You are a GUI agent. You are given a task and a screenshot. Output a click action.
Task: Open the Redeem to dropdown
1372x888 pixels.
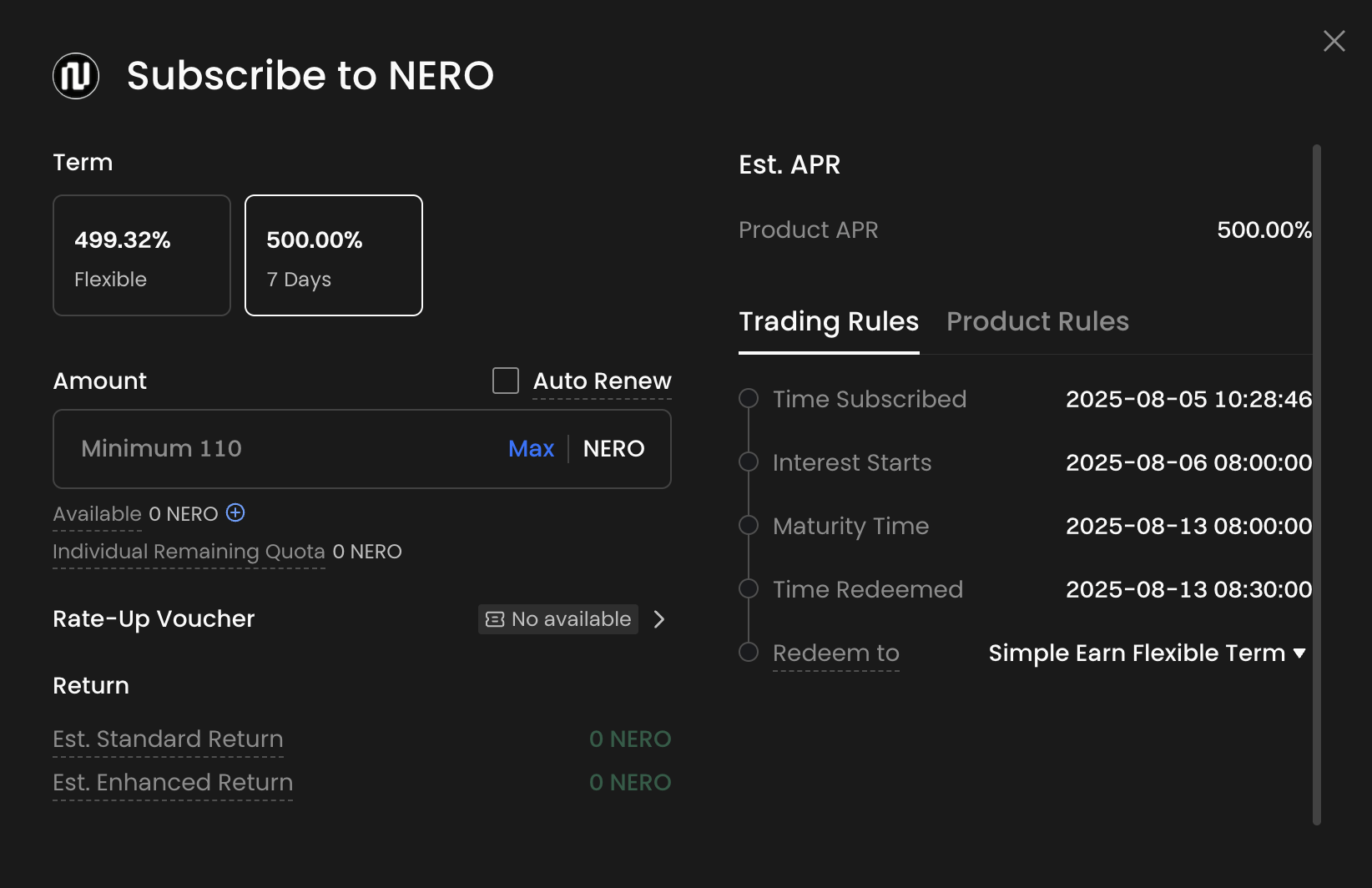pos(1147,653)
